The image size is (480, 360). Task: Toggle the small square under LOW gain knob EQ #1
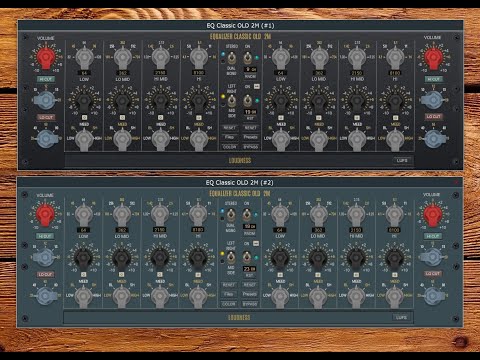pyautogui.click(x=84, y=117)
